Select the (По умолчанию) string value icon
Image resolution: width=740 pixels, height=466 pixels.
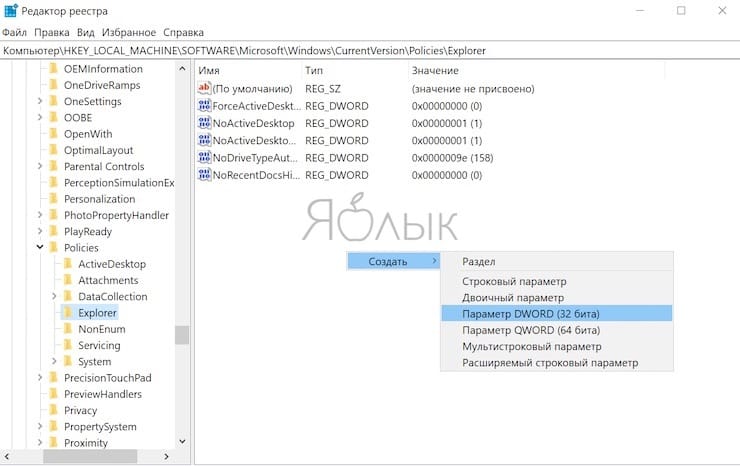[204, 88]
